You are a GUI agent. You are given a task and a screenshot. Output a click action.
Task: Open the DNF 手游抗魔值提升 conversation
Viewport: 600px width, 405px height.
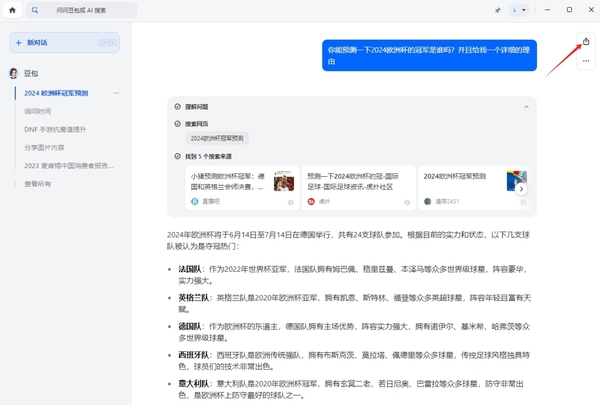pyautogui.click(x=55, y=129)
